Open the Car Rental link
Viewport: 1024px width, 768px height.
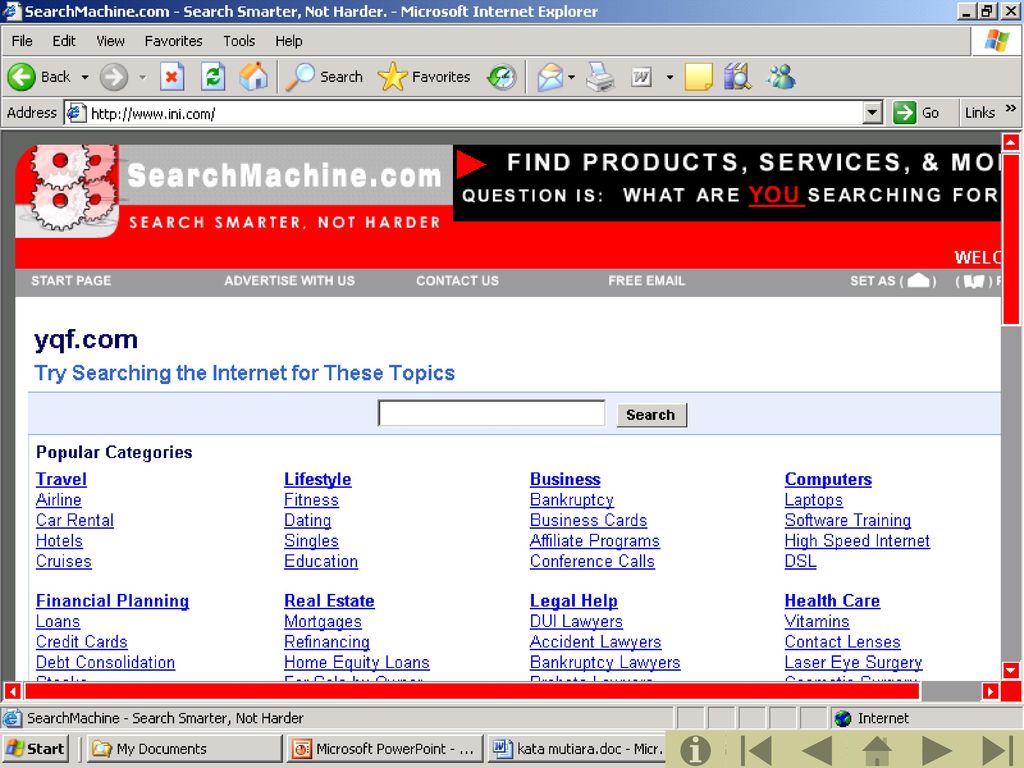click(74, 520)
